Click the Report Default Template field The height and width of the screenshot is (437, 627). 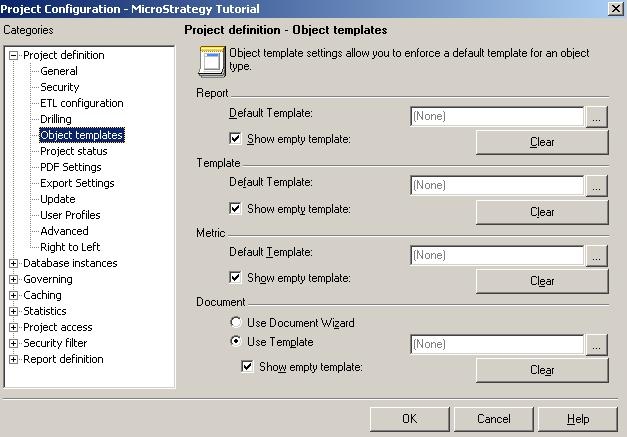(x=497, y=116)
